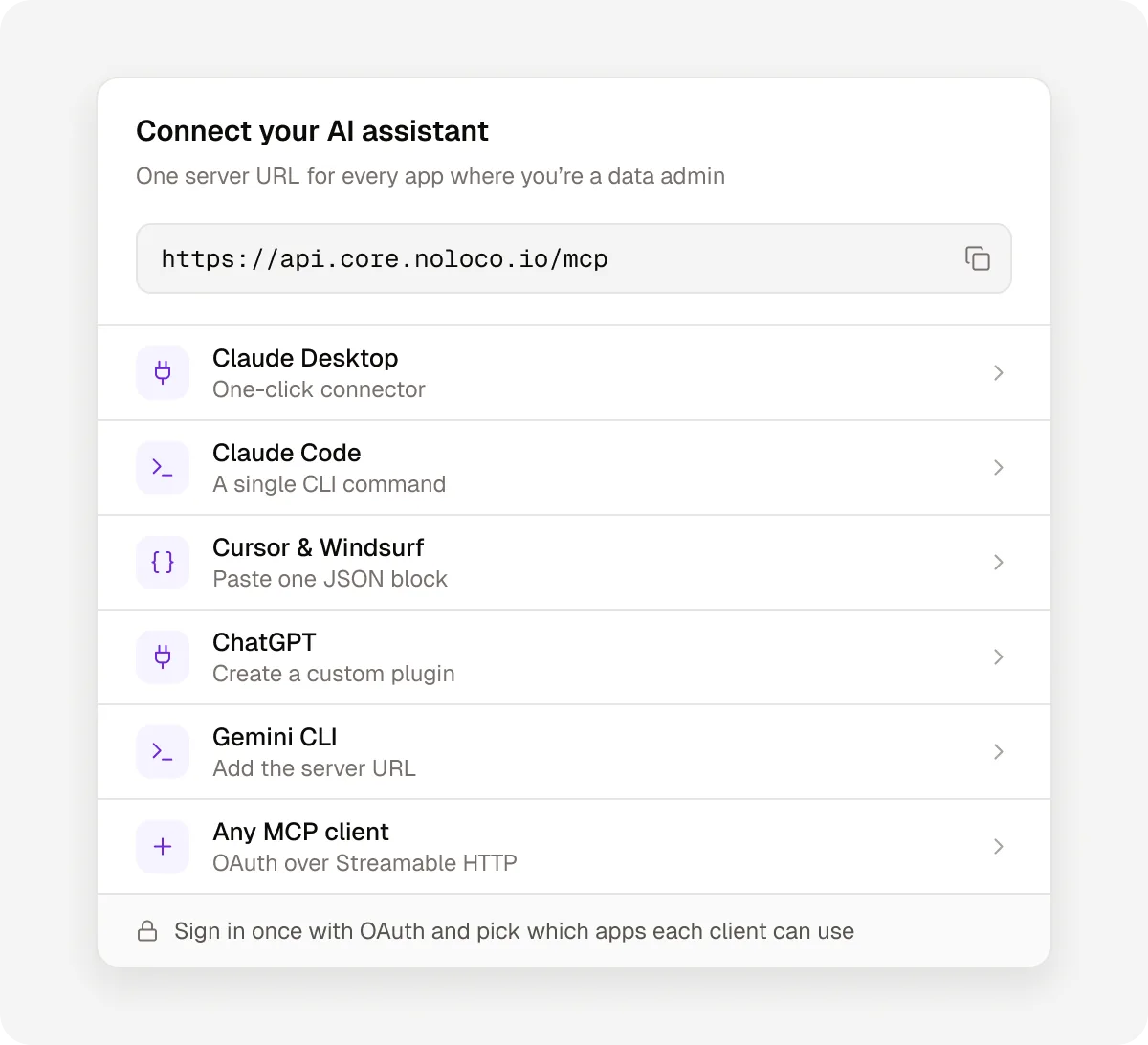The image size is (1148, 1045).
Task: Expand the Claude Code row chevron
Action: click(x=998, y=468)
